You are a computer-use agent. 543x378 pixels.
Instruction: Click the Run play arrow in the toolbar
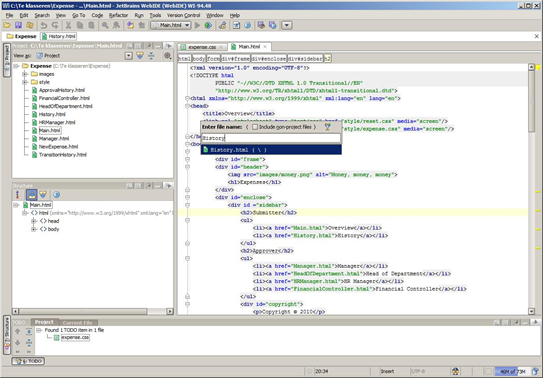click(x=197, y=25)
